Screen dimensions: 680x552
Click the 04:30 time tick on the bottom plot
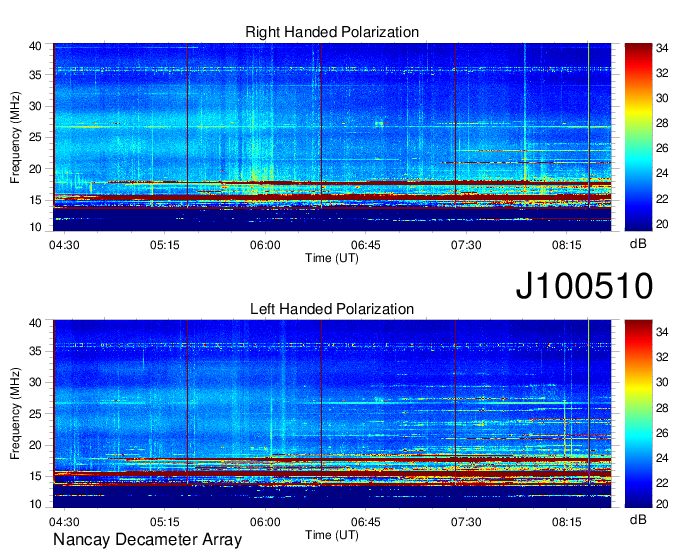(x=64, y=522)
